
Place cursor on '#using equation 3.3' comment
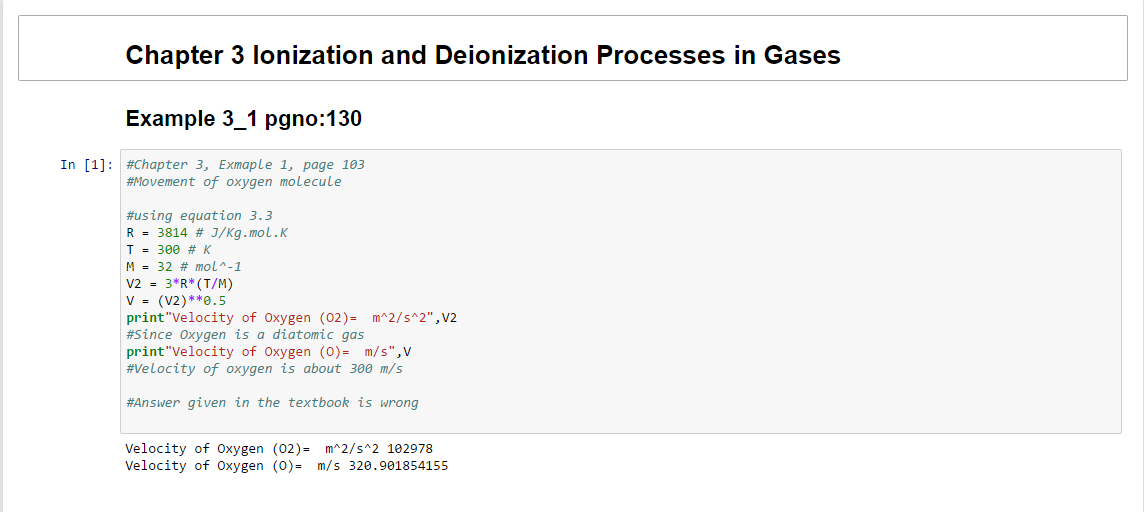pos(199,216)
